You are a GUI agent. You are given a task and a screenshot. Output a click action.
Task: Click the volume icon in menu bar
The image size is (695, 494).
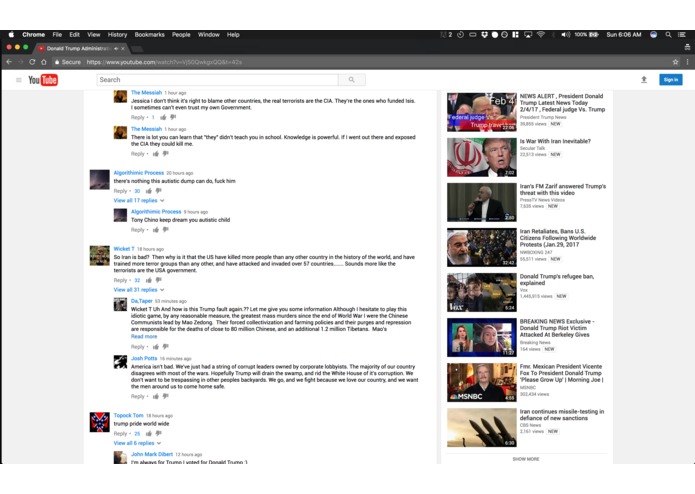(566, 35)
